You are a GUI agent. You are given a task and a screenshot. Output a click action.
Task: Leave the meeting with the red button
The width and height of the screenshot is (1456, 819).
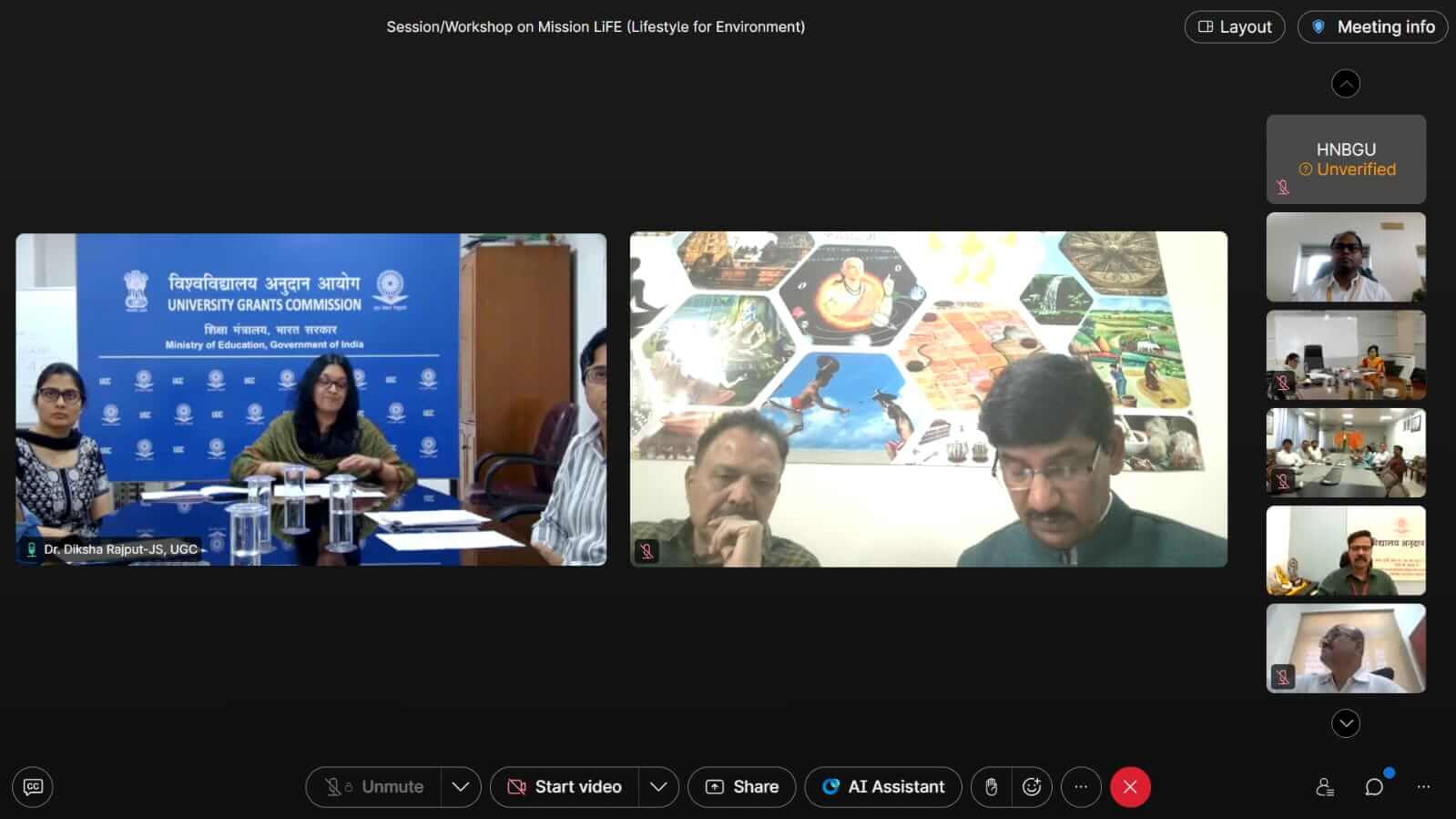(1130, 787)
